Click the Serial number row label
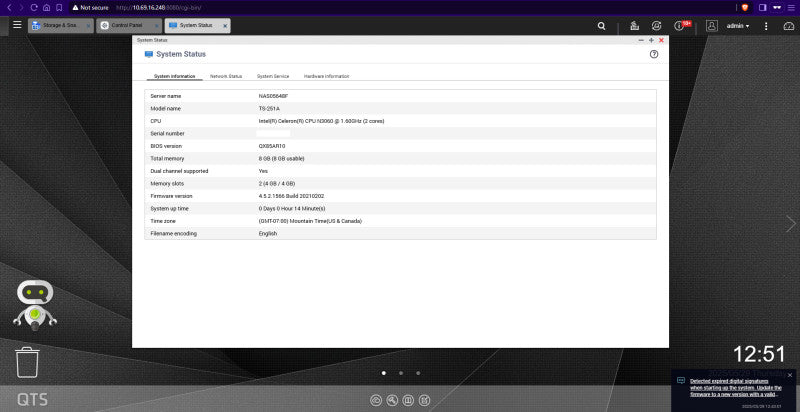800x412 pixels. [167, 134]
